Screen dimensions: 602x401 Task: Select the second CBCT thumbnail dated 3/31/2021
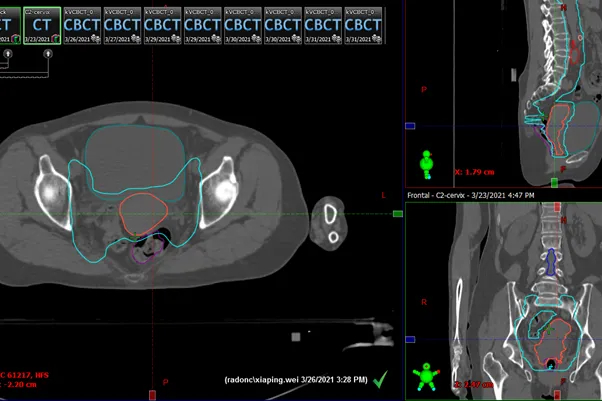pyautogui.click(x=363, y=25)
